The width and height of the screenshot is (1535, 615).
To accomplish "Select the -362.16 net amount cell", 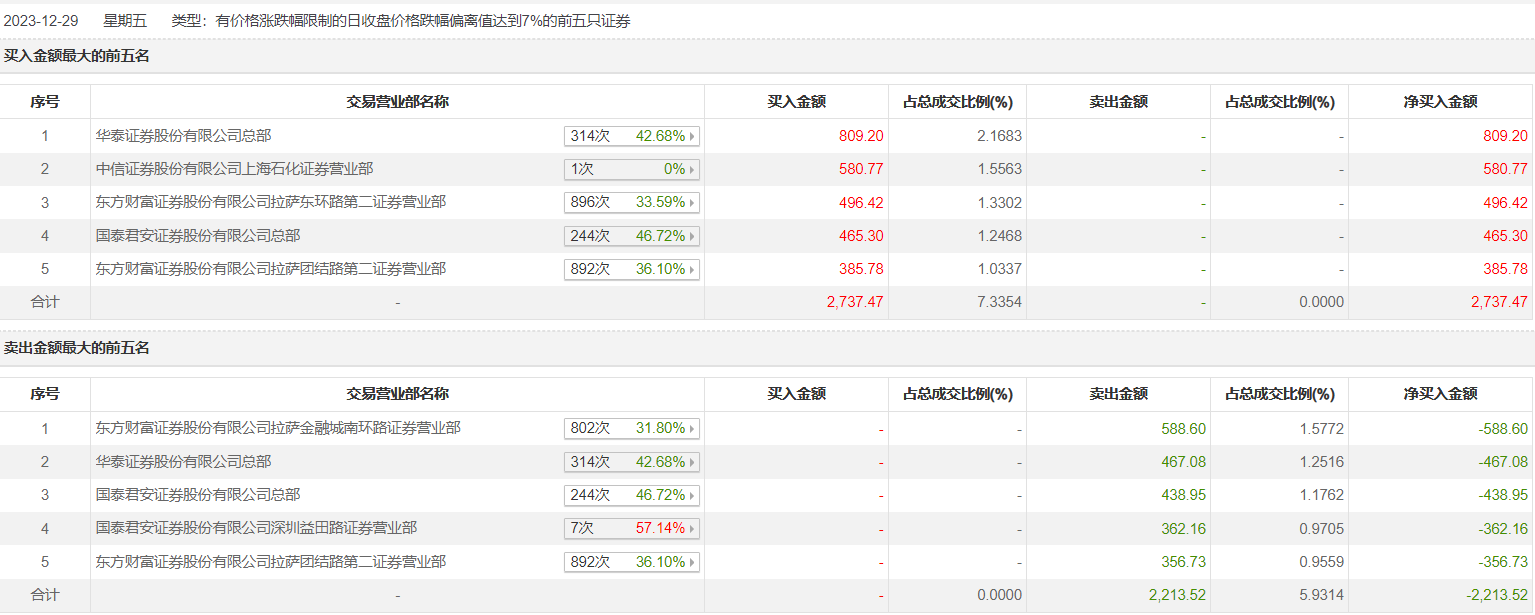I will coord(1503,528).
